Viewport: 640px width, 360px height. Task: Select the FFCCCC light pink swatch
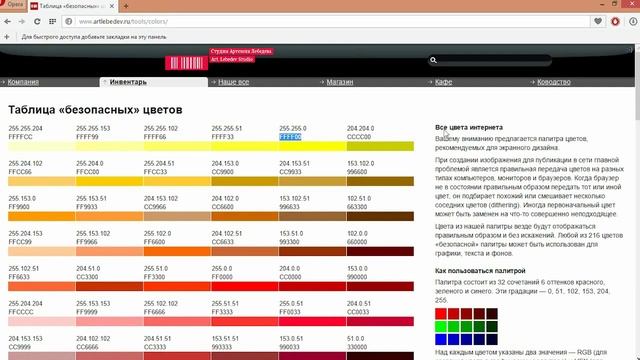(x=42, y=322)
